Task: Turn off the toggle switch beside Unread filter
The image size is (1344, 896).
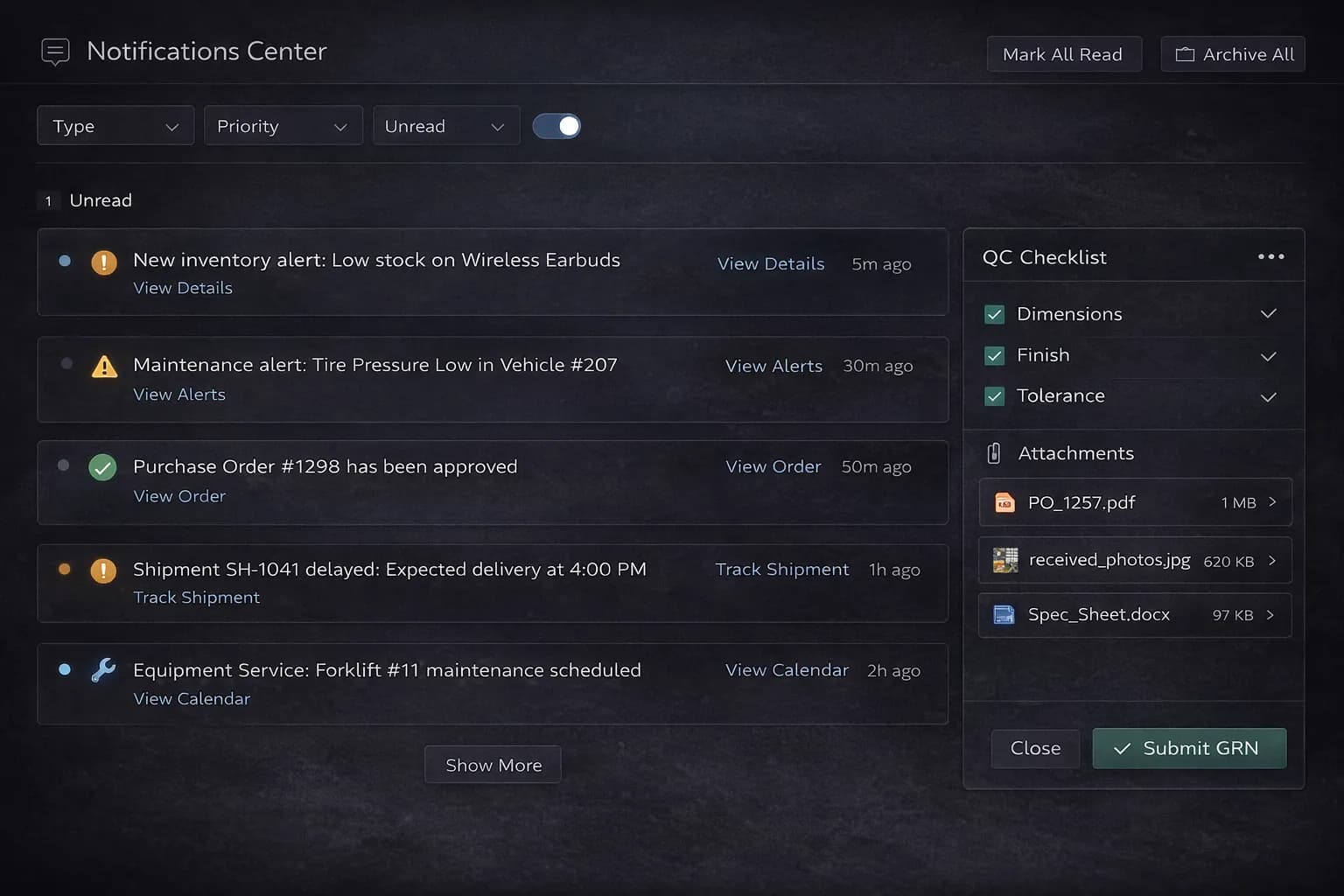Action: coord(556,126)
